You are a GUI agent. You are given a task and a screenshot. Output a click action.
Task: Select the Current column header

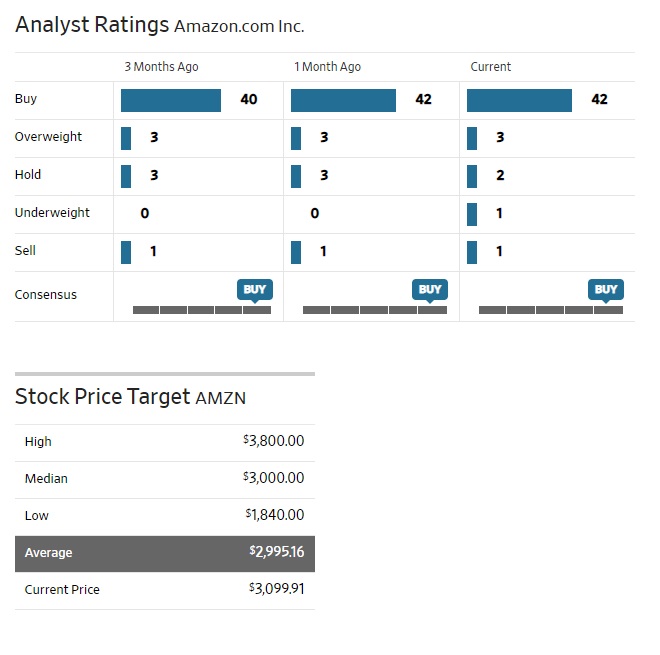490,67
